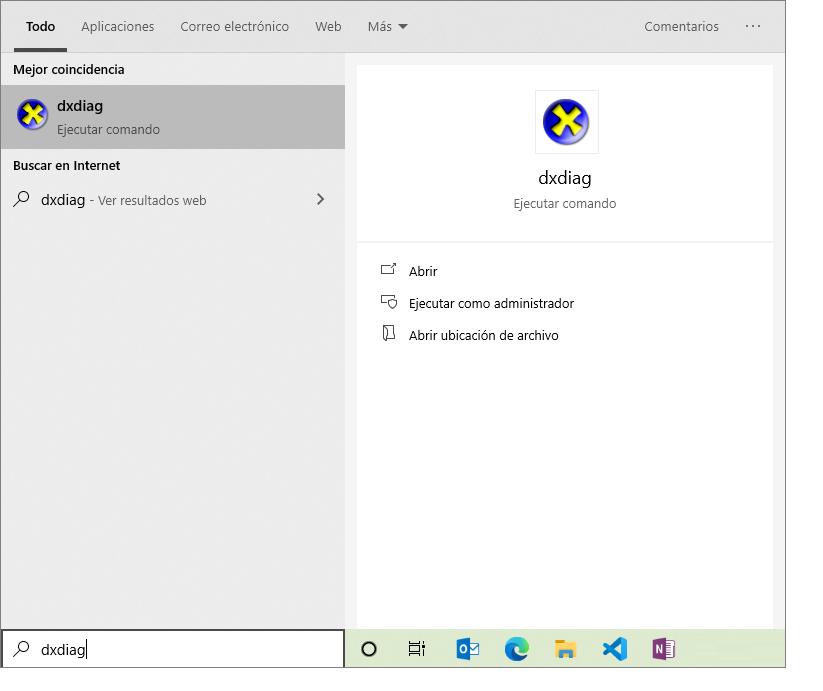Open Task View on the taskbar
This screenshot has width=823, height=691.
(417, 649)
